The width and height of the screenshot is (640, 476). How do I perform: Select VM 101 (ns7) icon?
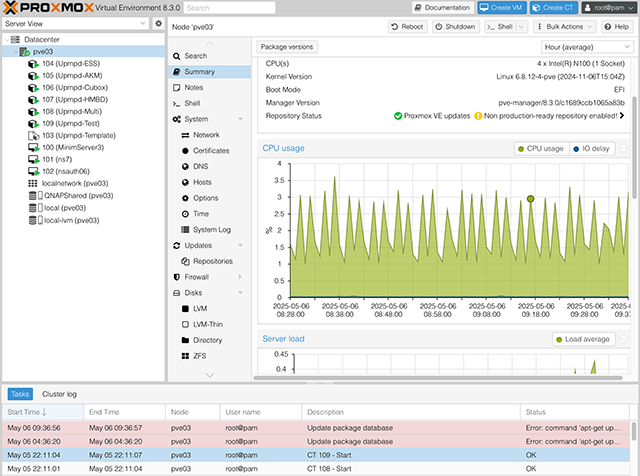pos(33,159)
